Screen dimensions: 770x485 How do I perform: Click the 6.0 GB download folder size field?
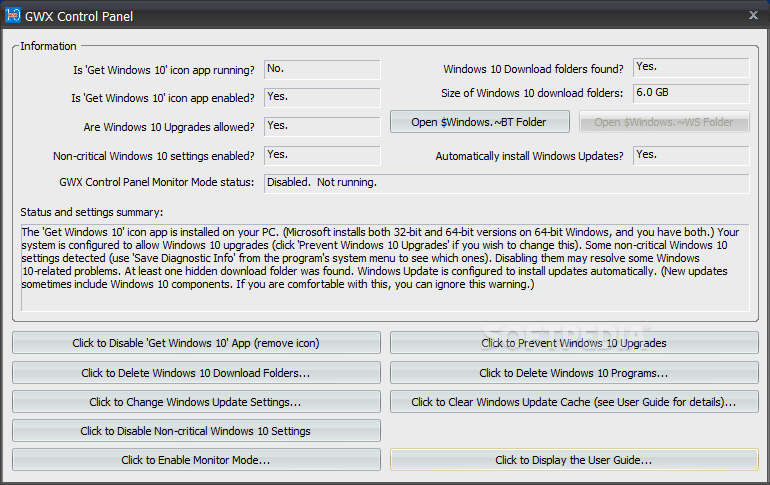[x=691, y=93]
